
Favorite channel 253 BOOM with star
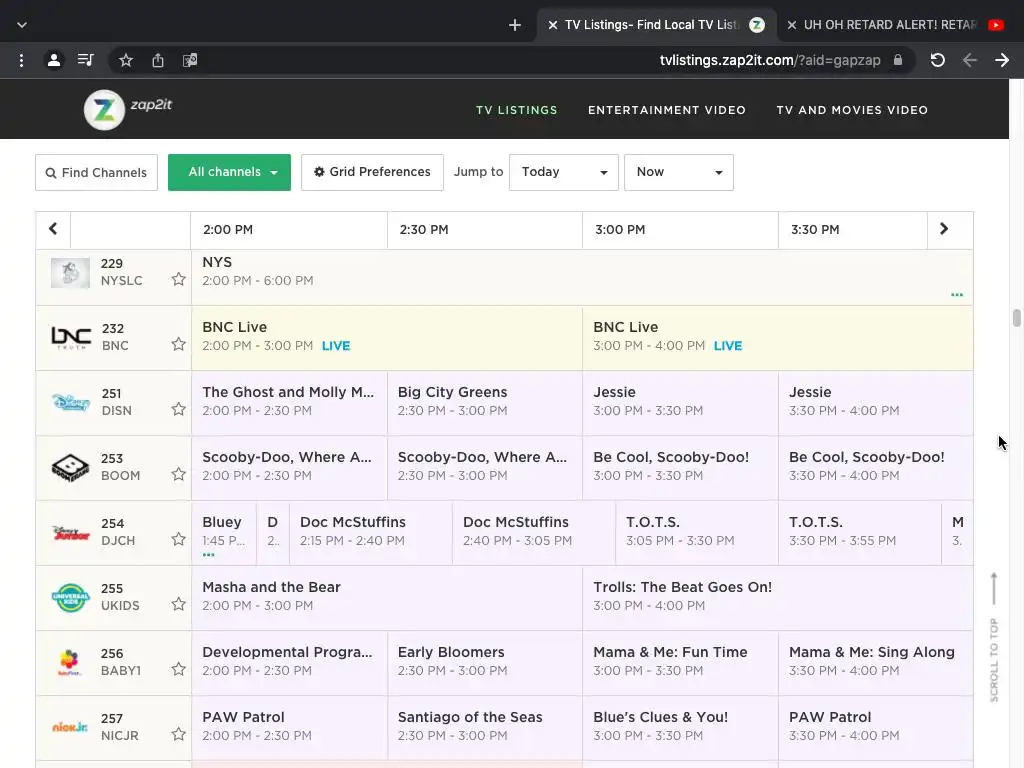click(x=178, y=474)
